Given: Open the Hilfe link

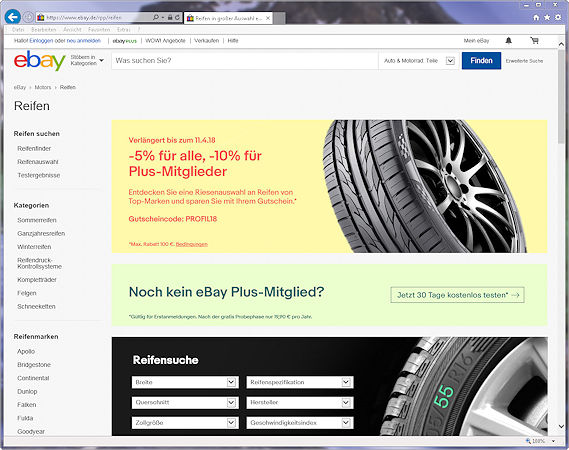Looking at the screenshot, I should point(233,41).
